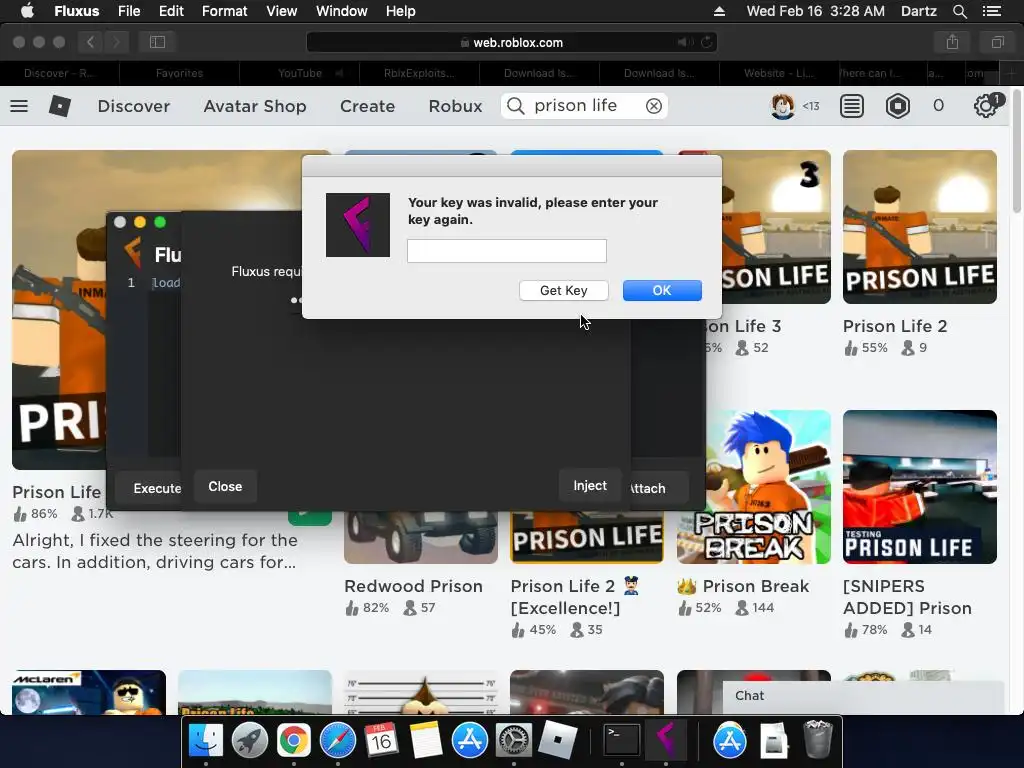Screen dimensions: 1024x768
Task: Open the Avatar Shop page
Action: pyautogui.click(x=255, y=106)
